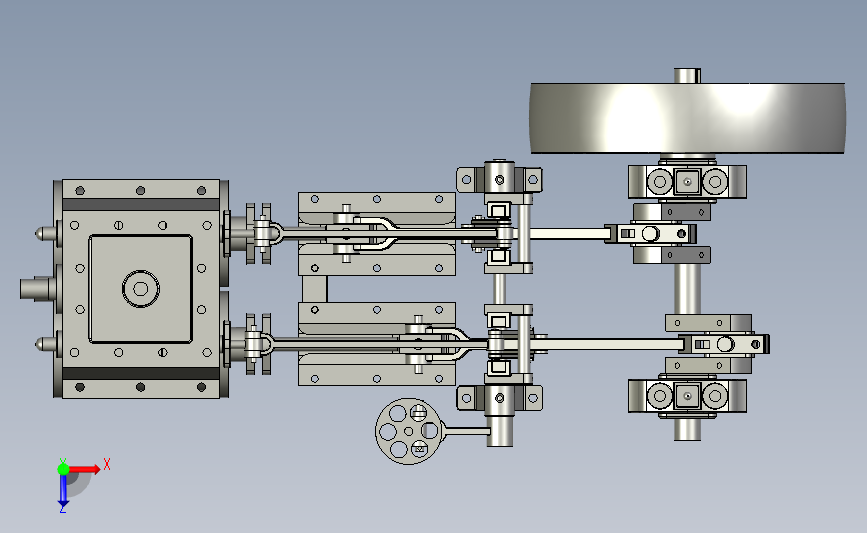Pick the circular boss at the cylinder cover center
The image size is (867, 533).
click(140, 289)
